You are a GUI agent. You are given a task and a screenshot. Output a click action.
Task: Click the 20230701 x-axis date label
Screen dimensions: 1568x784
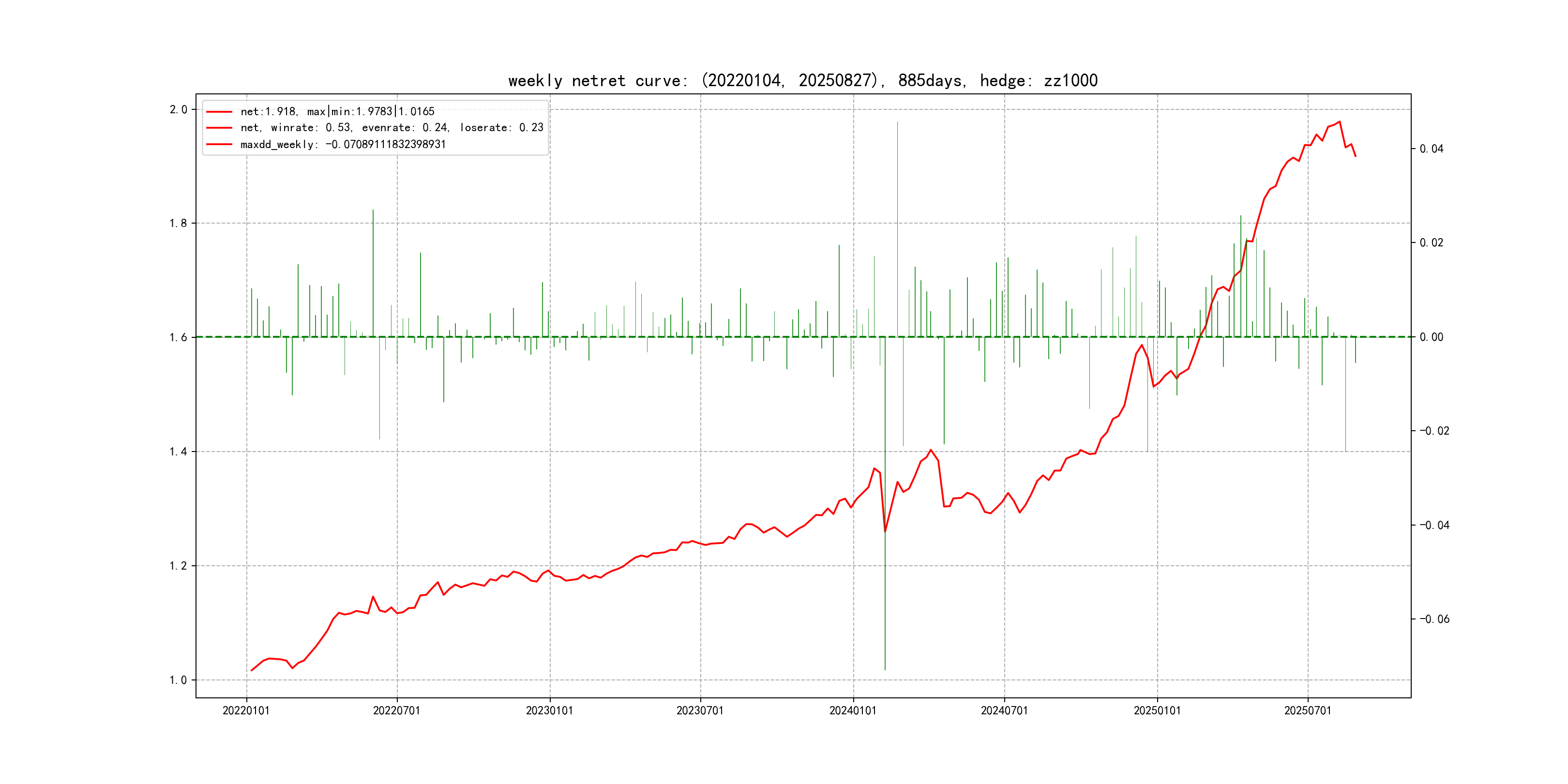point(700,710)
